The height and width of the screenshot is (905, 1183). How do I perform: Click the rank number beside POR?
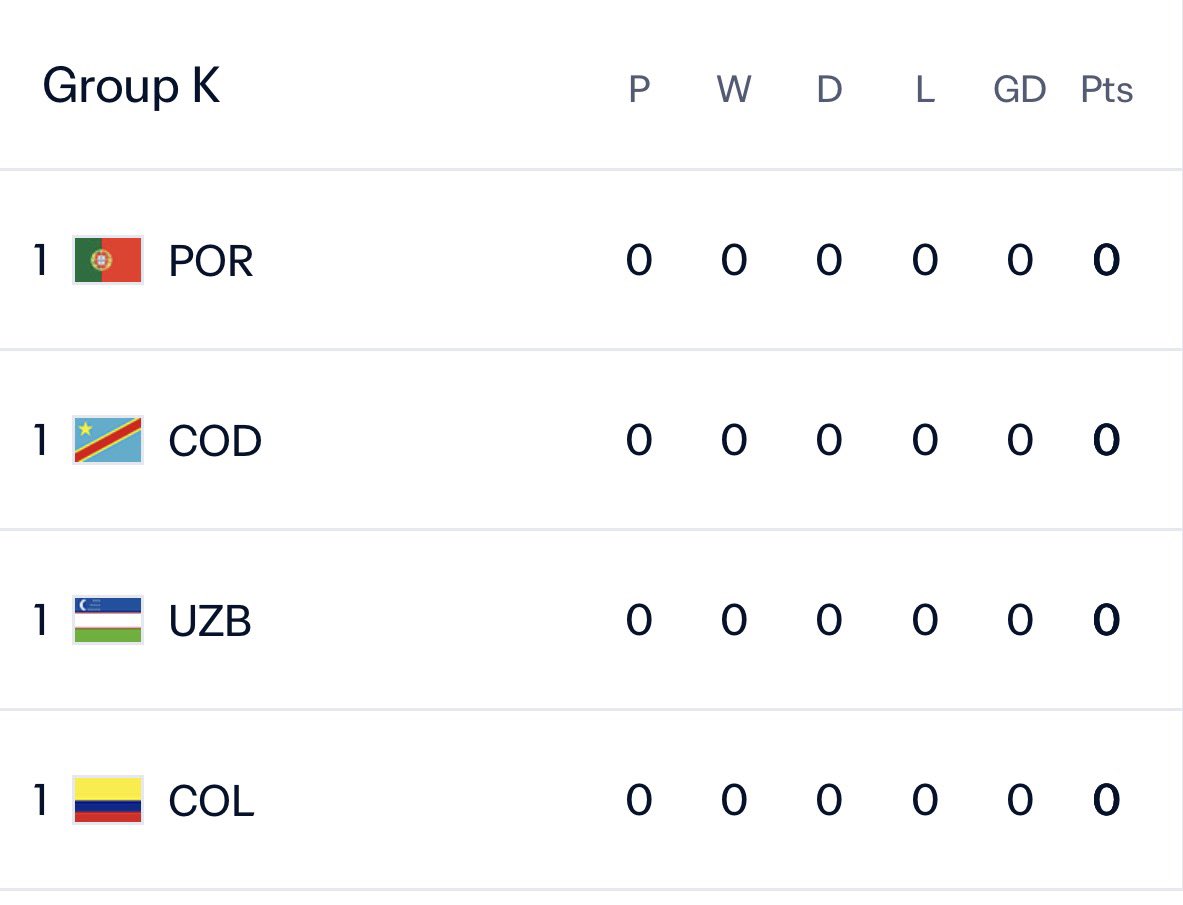click(41, 260)
